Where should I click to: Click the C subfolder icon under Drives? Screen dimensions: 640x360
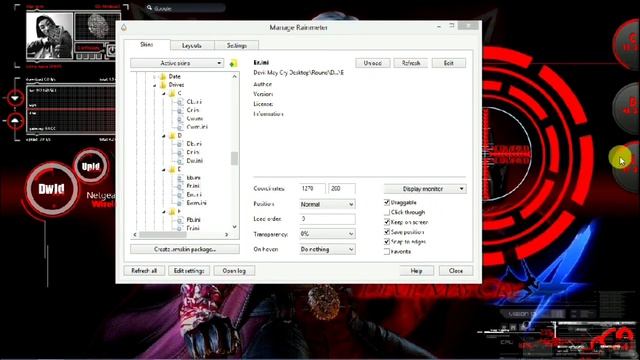tap(172, 93)
